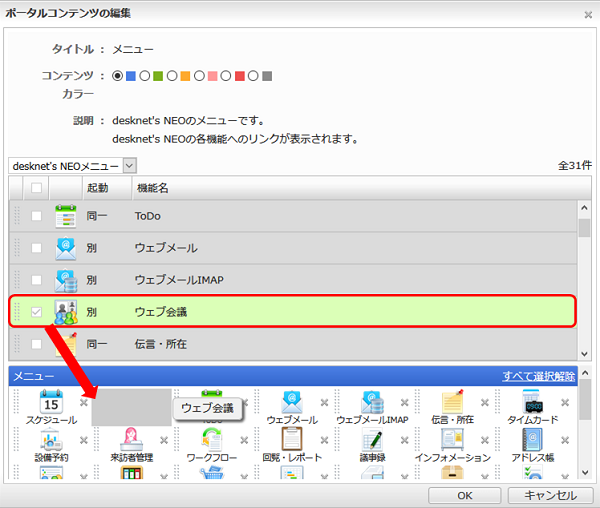600x508 pixels.
Task: Remove スケジュール using its x icon
Action: (84, 402)
